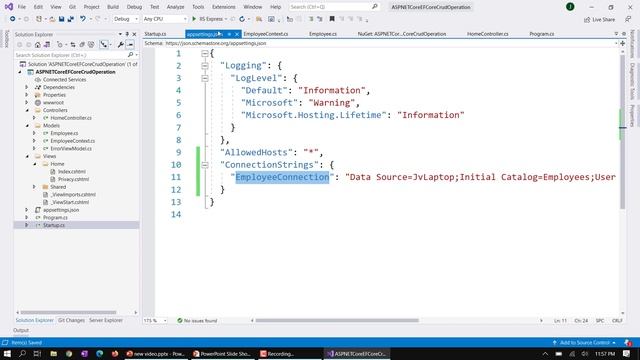Image resolution: width=640 pixels, height=360 pixels.
Task: Close the appsettings.json tab
Action: pyautogui.click(x=237, y=34)
